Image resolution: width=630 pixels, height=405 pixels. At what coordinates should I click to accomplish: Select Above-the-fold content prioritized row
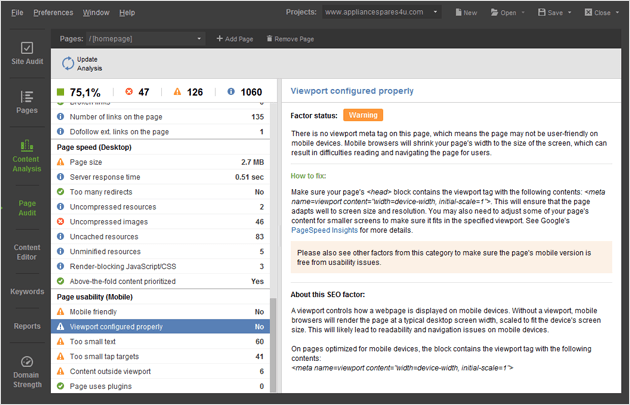pos(160,281)
